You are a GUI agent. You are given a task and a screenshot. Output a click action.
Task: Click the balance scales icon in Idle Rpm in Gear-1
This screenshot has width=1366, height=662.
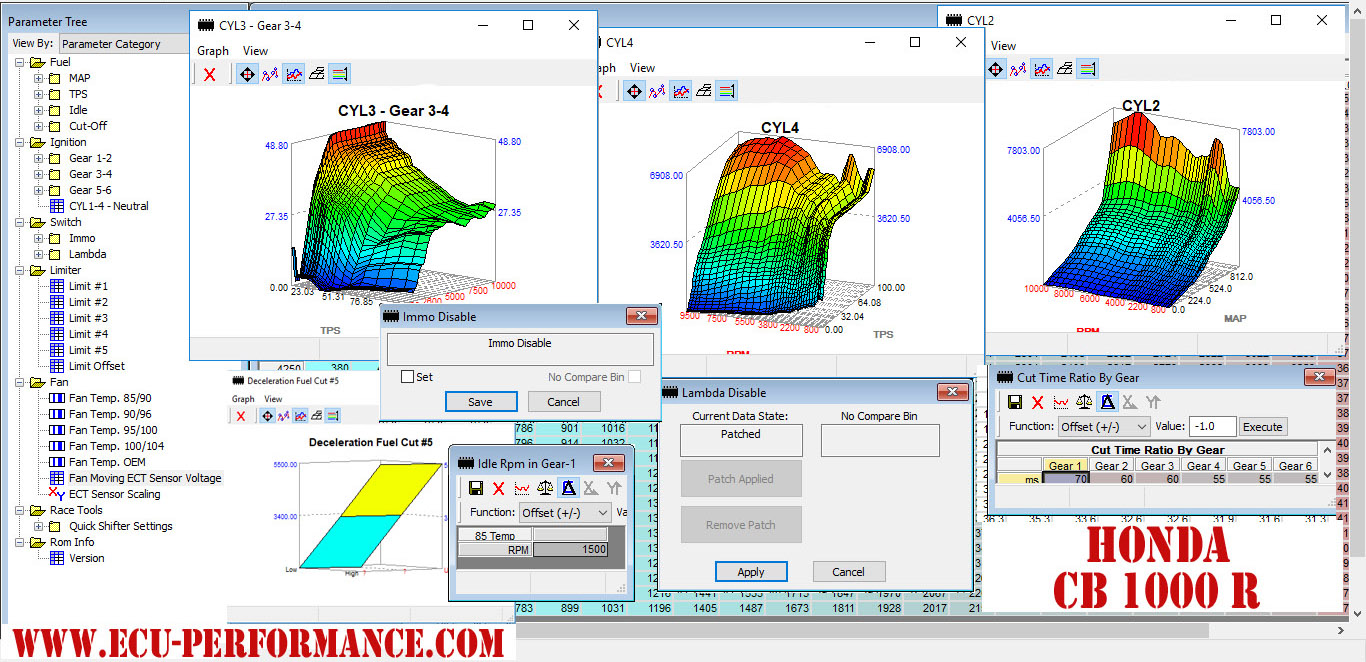click(x=544, y=488)
